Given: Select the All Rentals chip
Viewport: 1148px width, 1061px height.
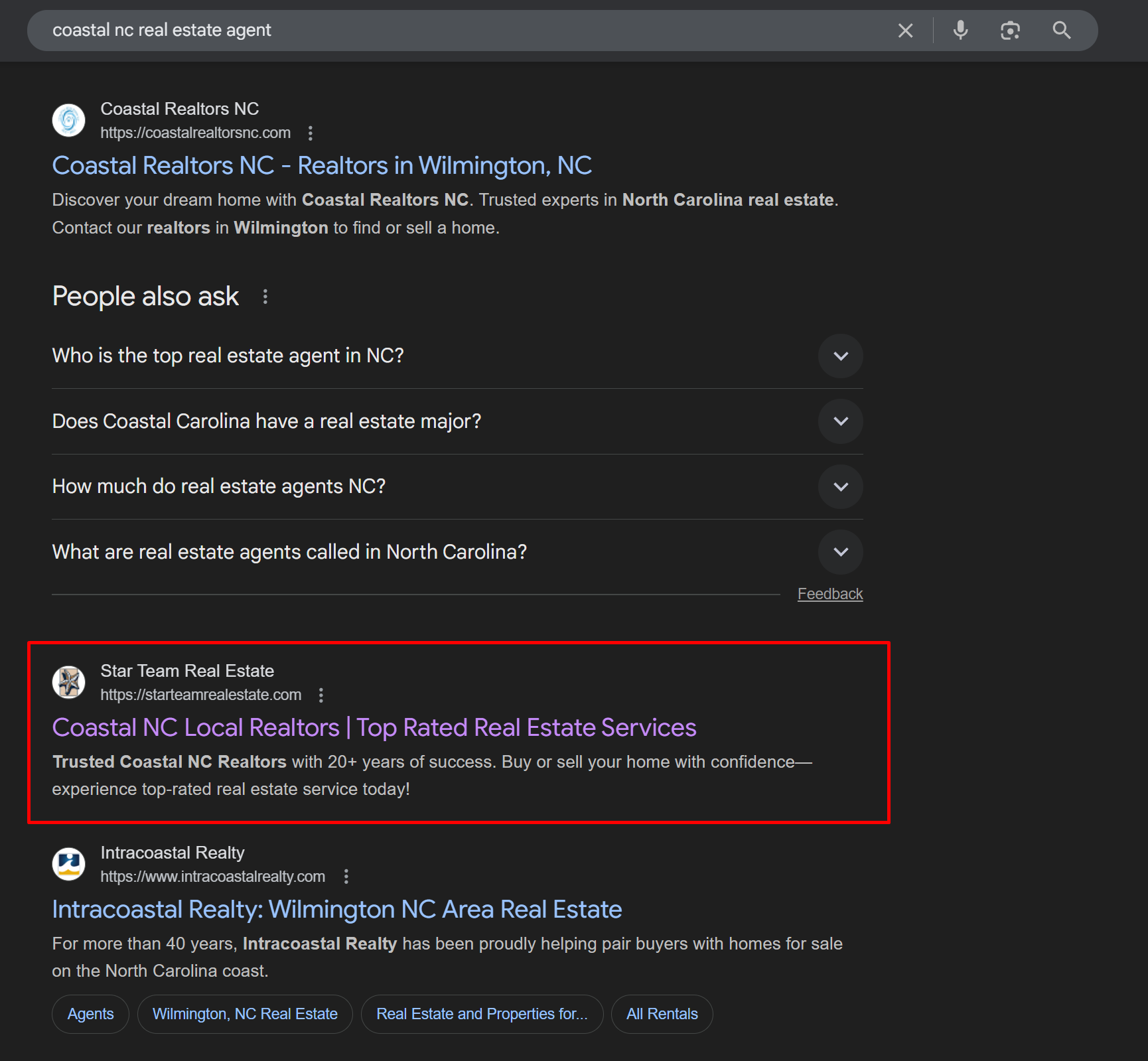Looking at the screenshot, I should point(662,1014).
